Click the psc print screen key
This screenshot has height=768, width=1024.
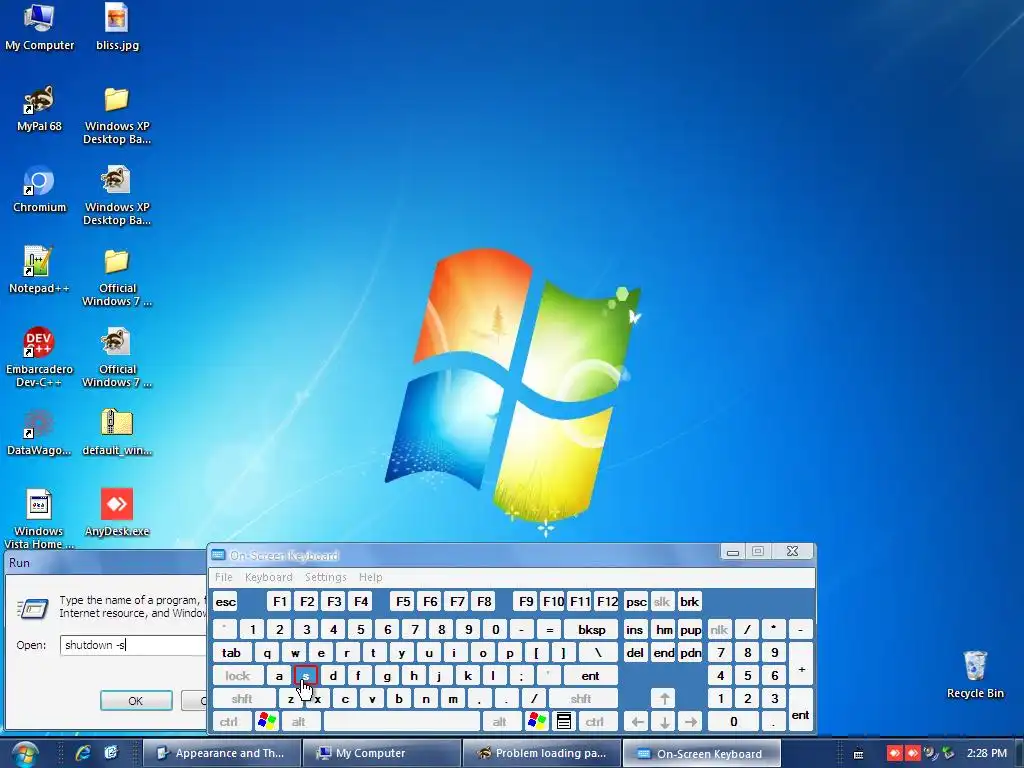pos(636,602)
